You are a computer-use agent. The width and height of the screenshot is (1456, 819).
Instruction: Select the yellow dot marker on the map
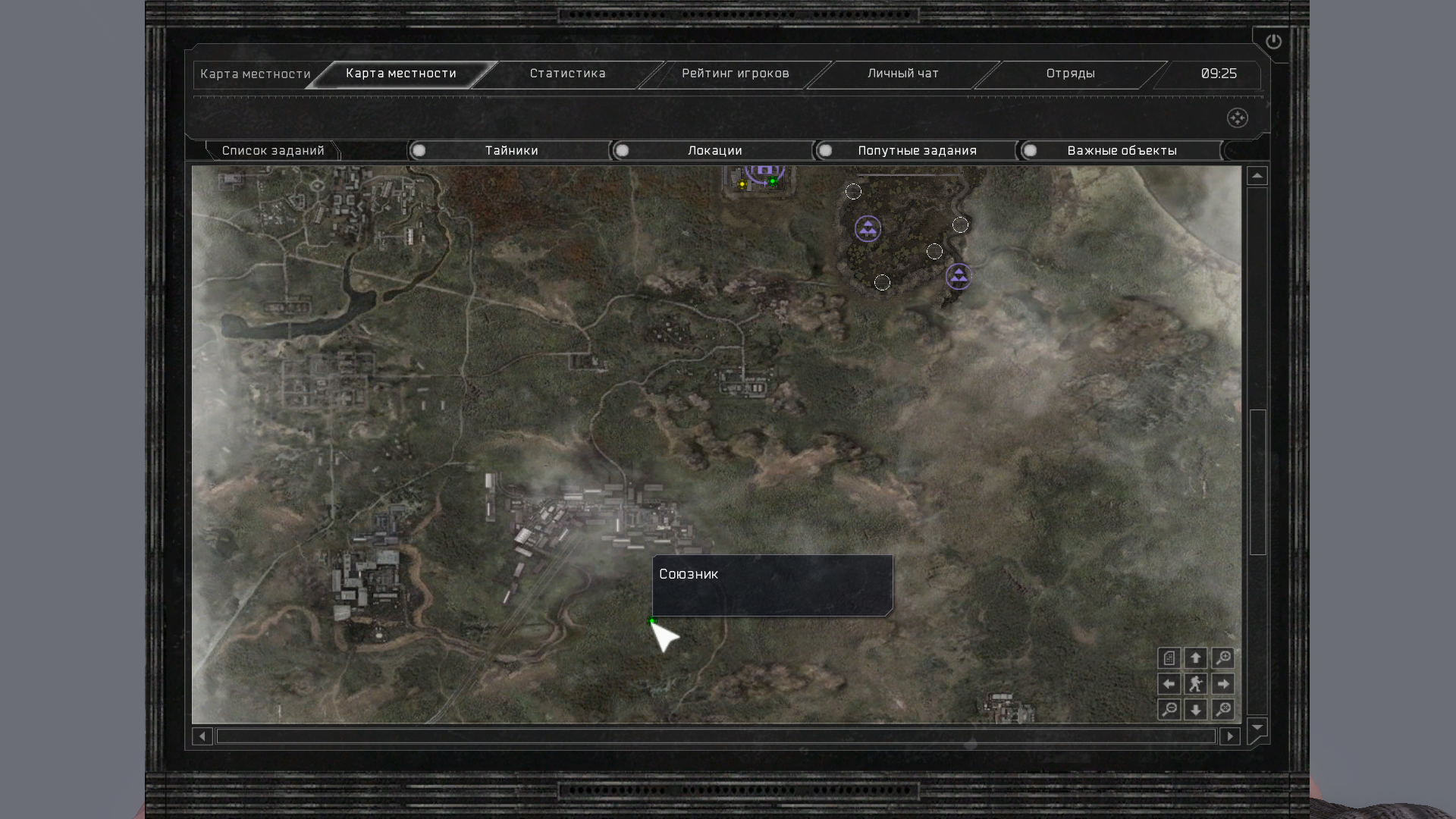[x=742, y=184]
